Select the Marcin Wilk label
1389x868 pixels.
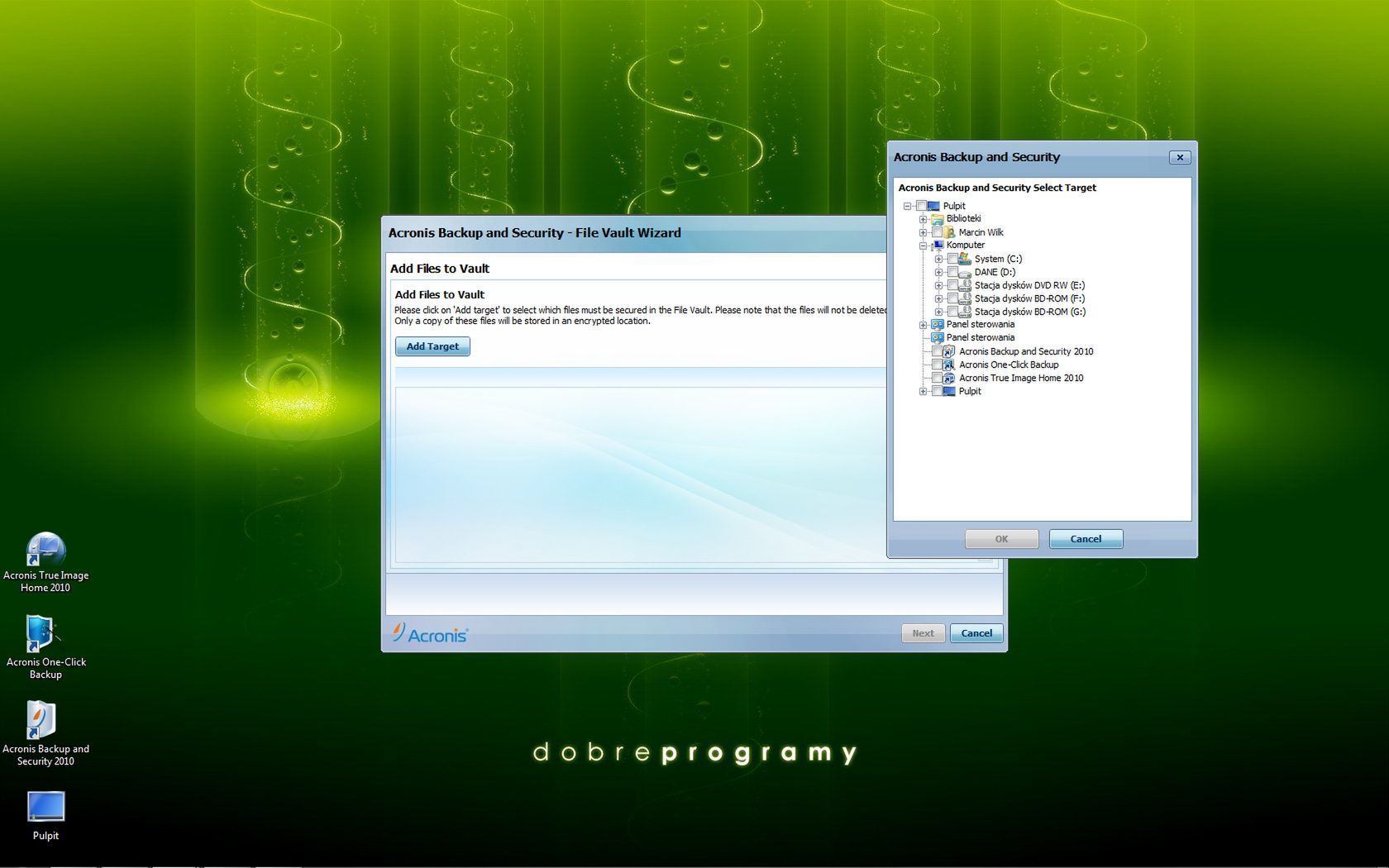[x=981, y=232]
